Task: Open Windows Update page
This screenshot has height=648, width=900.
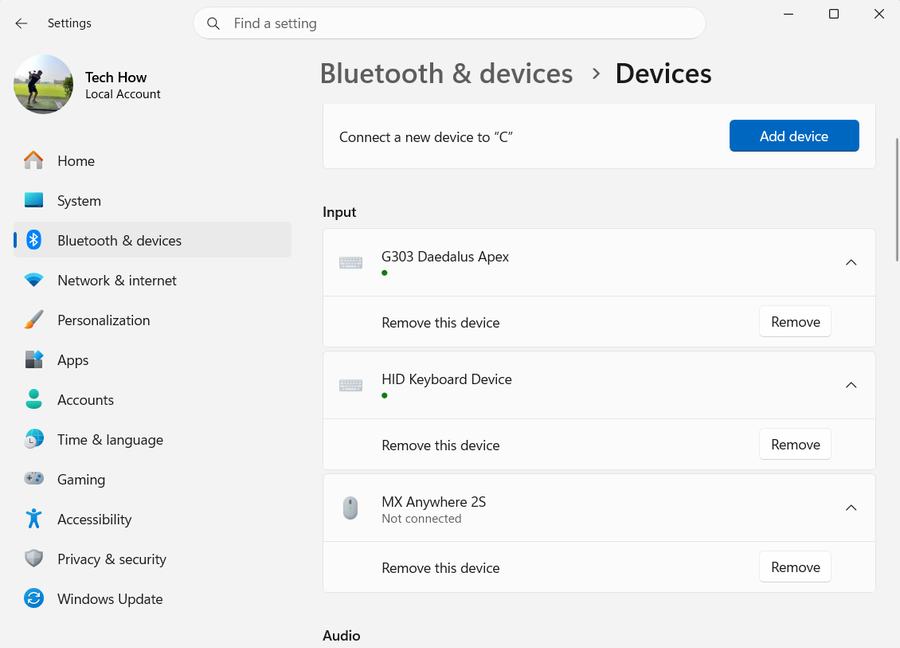Action: (x=152, y=598)
